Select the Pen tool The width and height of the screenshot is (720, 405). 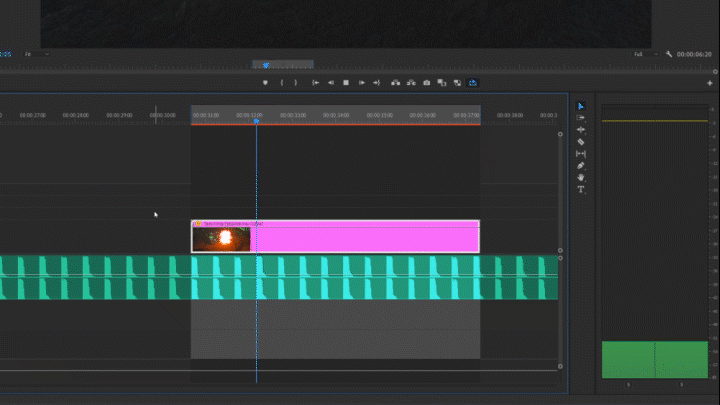(581, 166)
